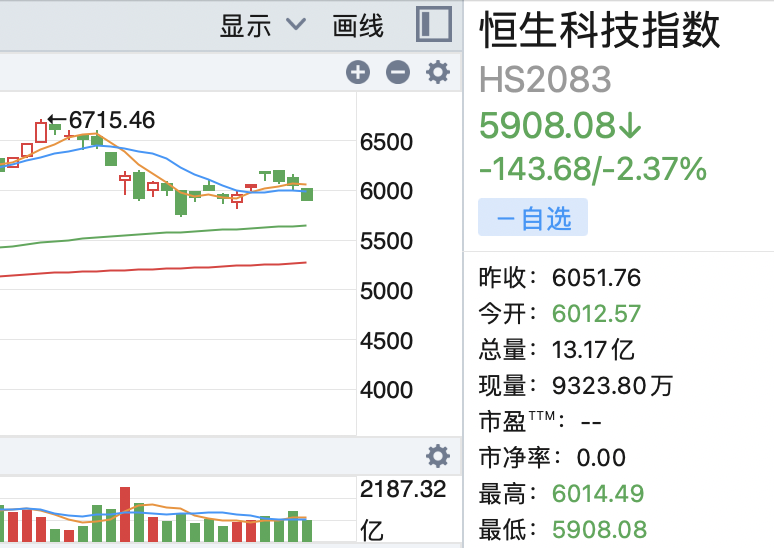Viewport: 774px width, 548px height.
Task: Select the tallest red volume bar
Action: point(125,514)
